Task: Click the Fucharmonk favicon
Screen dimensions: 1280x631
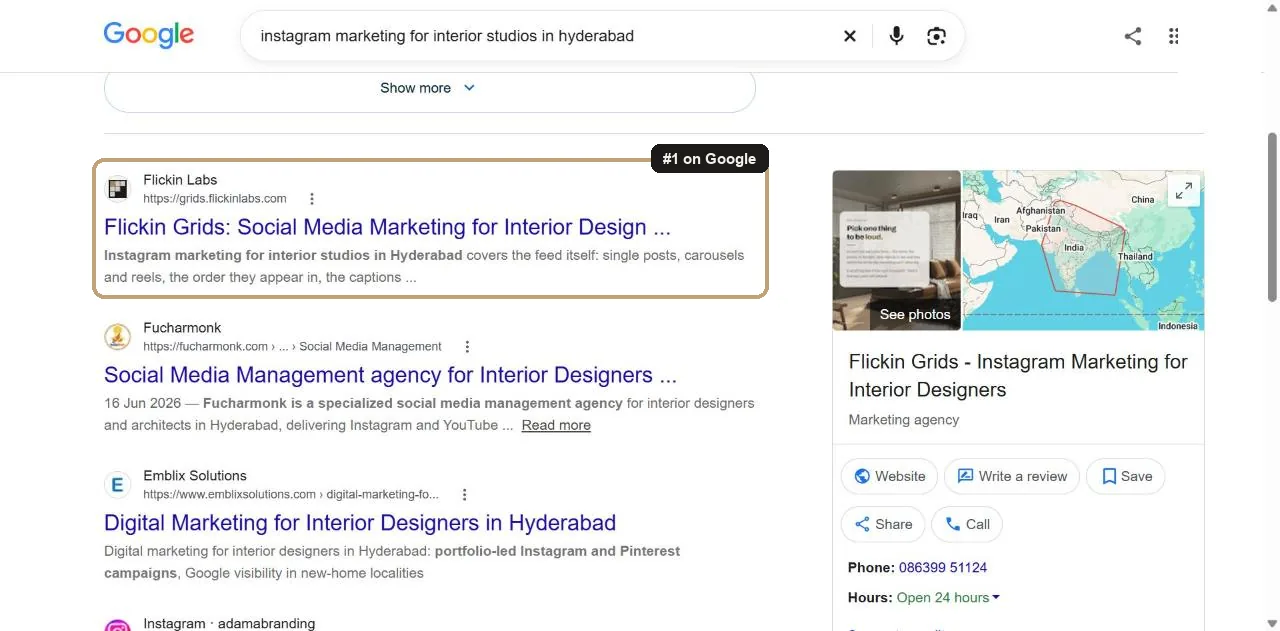Action: 118,337
